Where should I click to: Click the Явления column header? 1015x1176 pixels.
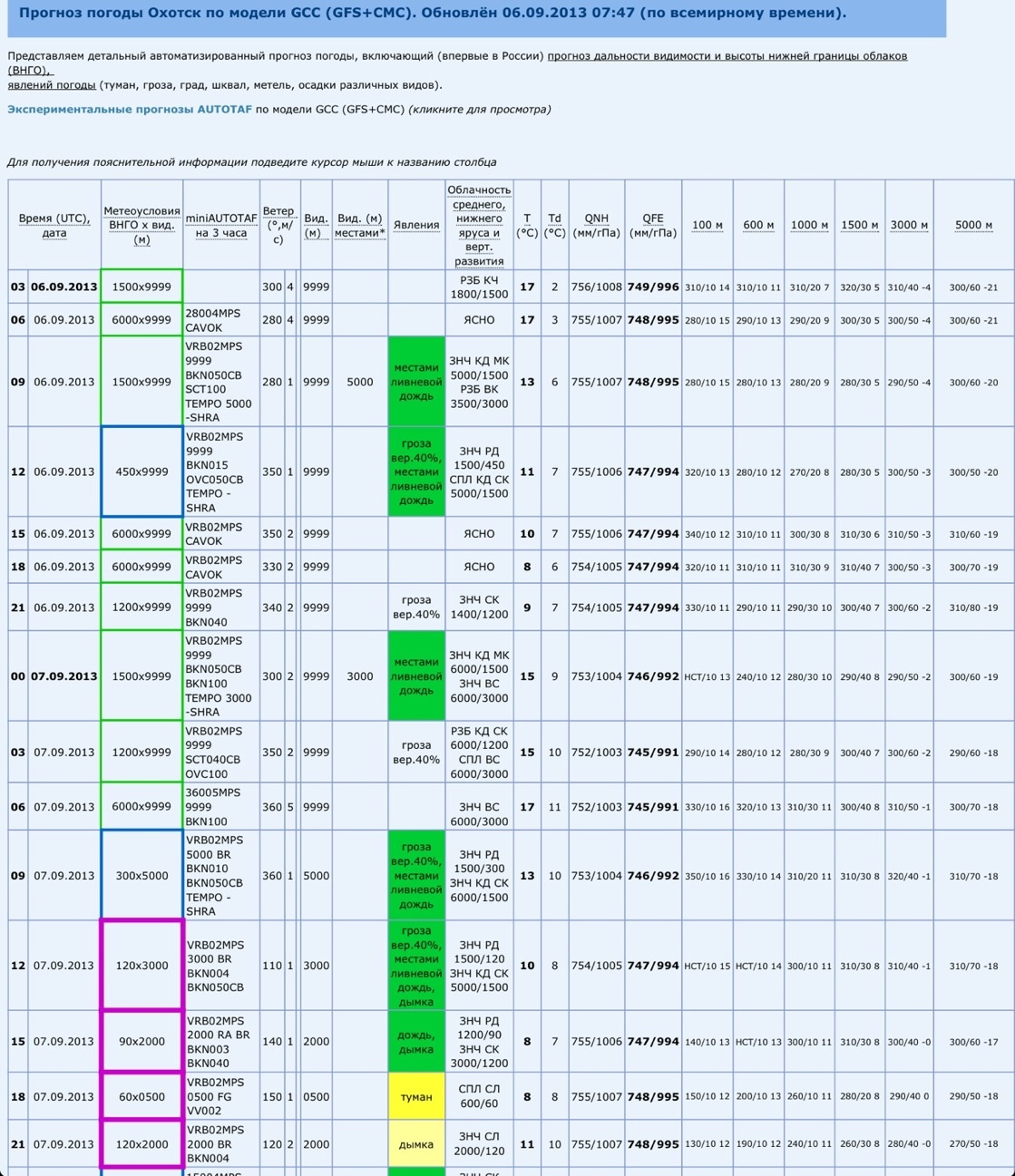coord(416,225)
